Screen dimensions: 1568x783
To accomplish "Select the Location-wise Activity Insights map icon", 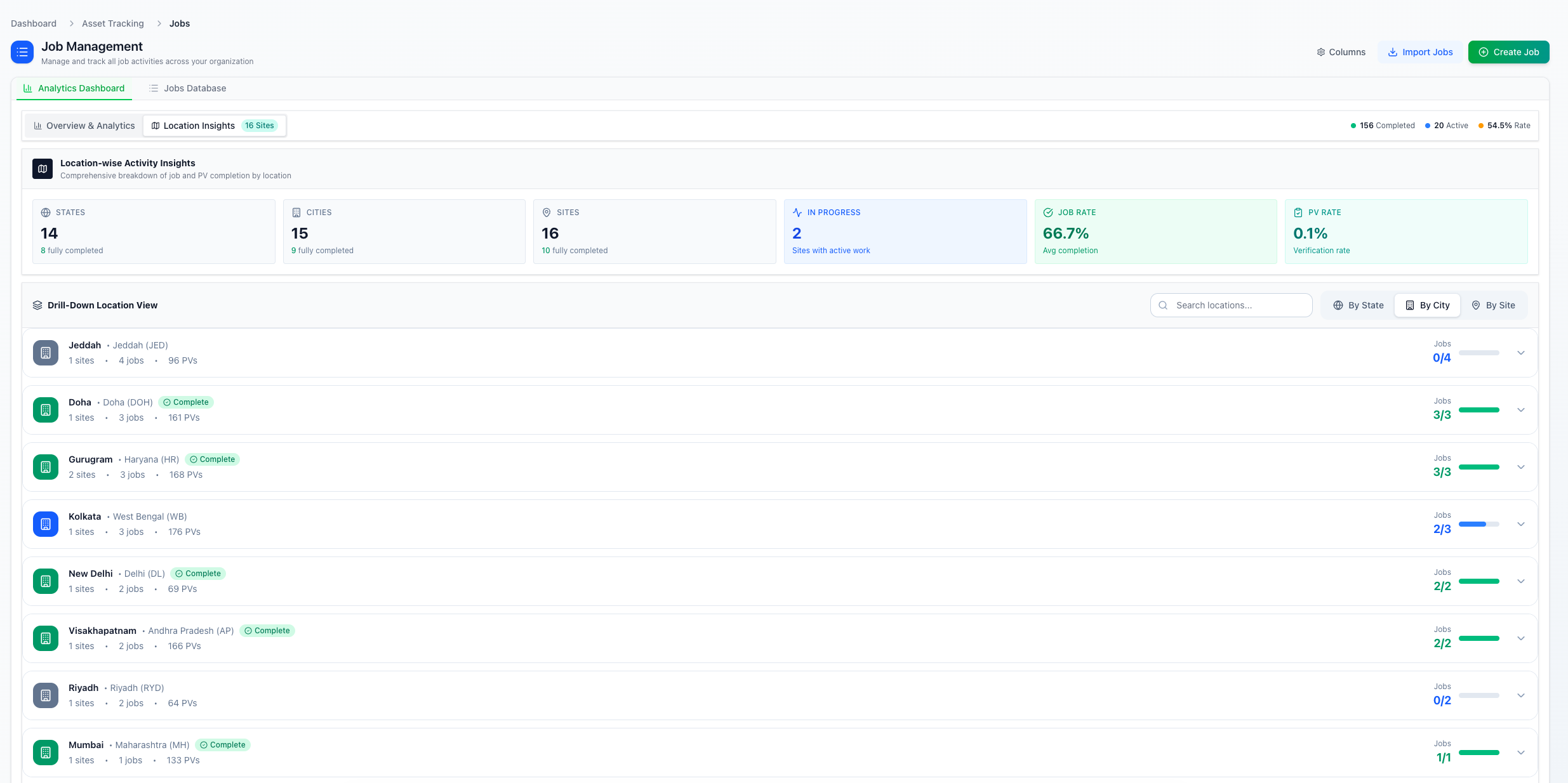I will click(x=41, y=168).
